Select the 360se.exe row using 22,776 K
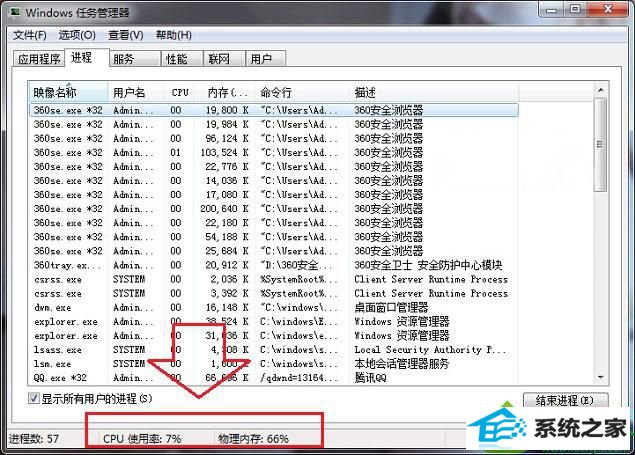The height and width of the screenshot is (455, 635). pos(274,166)
